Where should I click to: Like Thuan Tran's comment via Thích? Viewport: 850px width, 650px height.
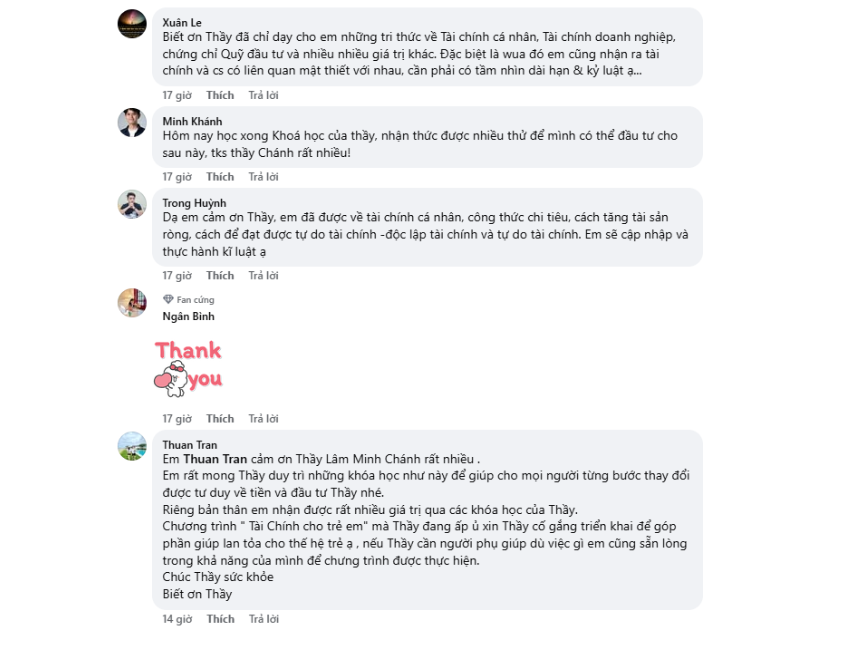(220, 619)
